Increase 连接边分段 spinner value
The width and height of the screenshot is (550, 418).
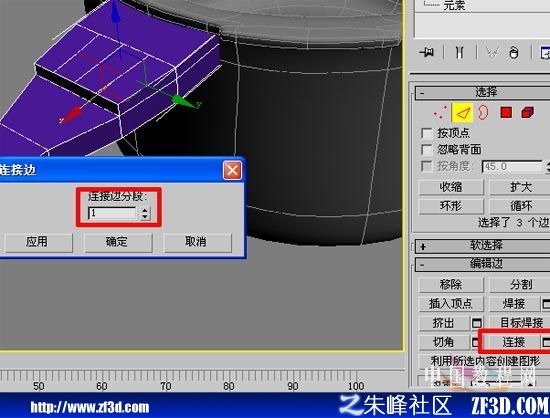tap(145, 210)
